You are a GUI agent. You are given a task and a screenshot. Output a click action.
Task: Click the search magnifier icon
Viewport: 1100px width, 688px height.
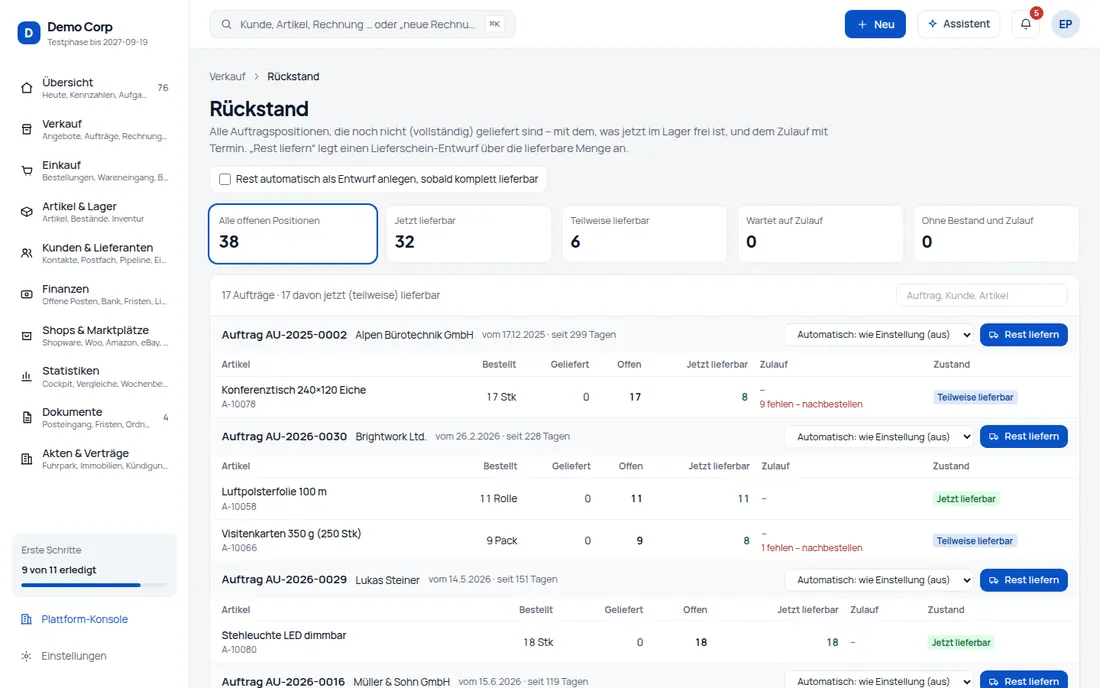tap(227, 24)
